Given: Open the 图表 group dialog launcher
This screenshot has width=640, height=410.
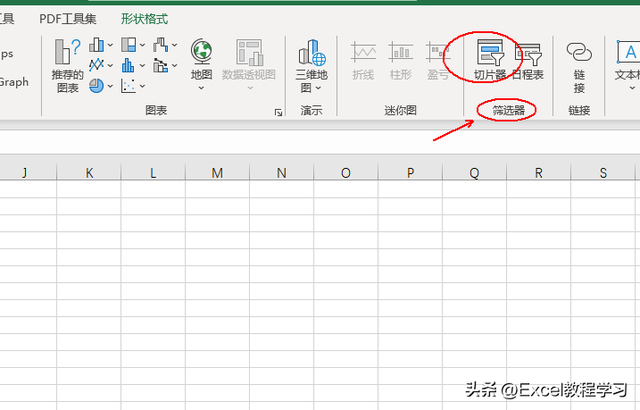Looking at the screenshot, I should 278,113.
